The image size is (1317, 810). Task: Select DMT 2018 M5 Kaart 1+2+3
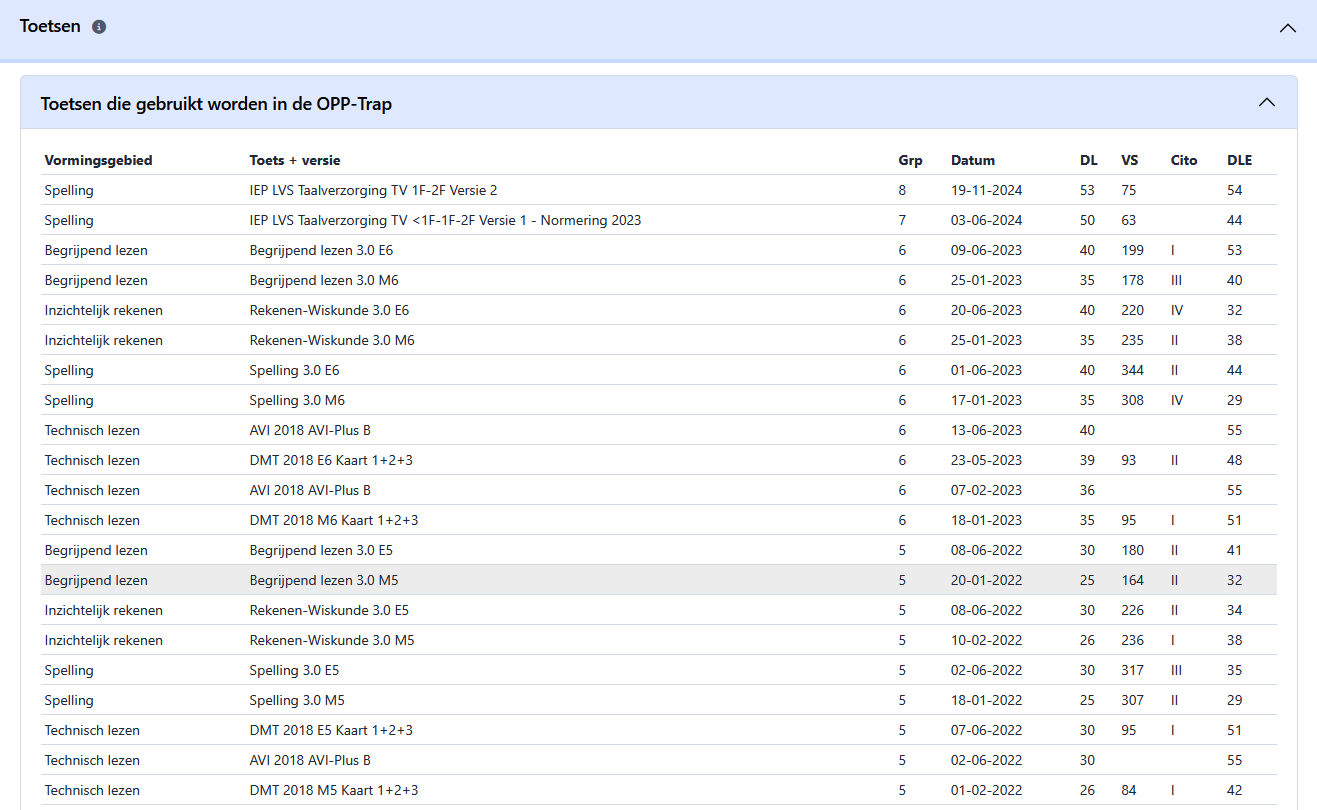click(659, 790)
